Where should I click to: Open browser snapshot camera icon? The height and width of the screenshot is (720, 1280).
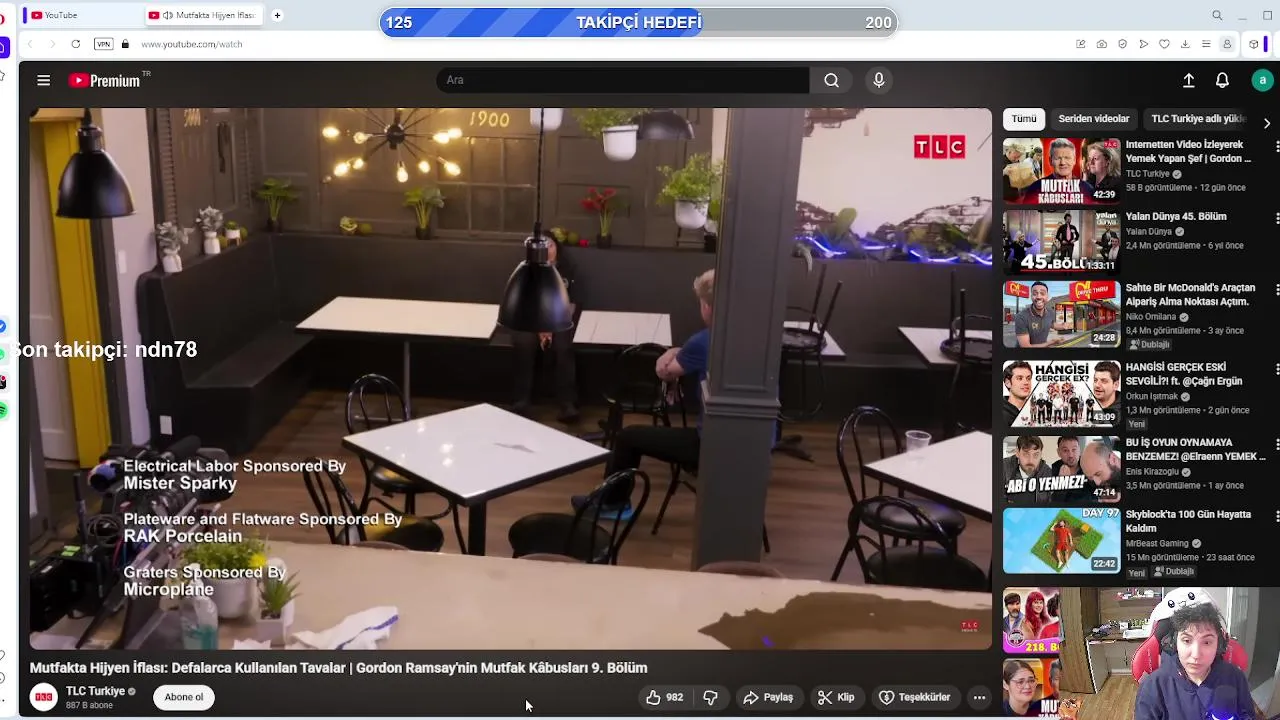[1101, 44]
